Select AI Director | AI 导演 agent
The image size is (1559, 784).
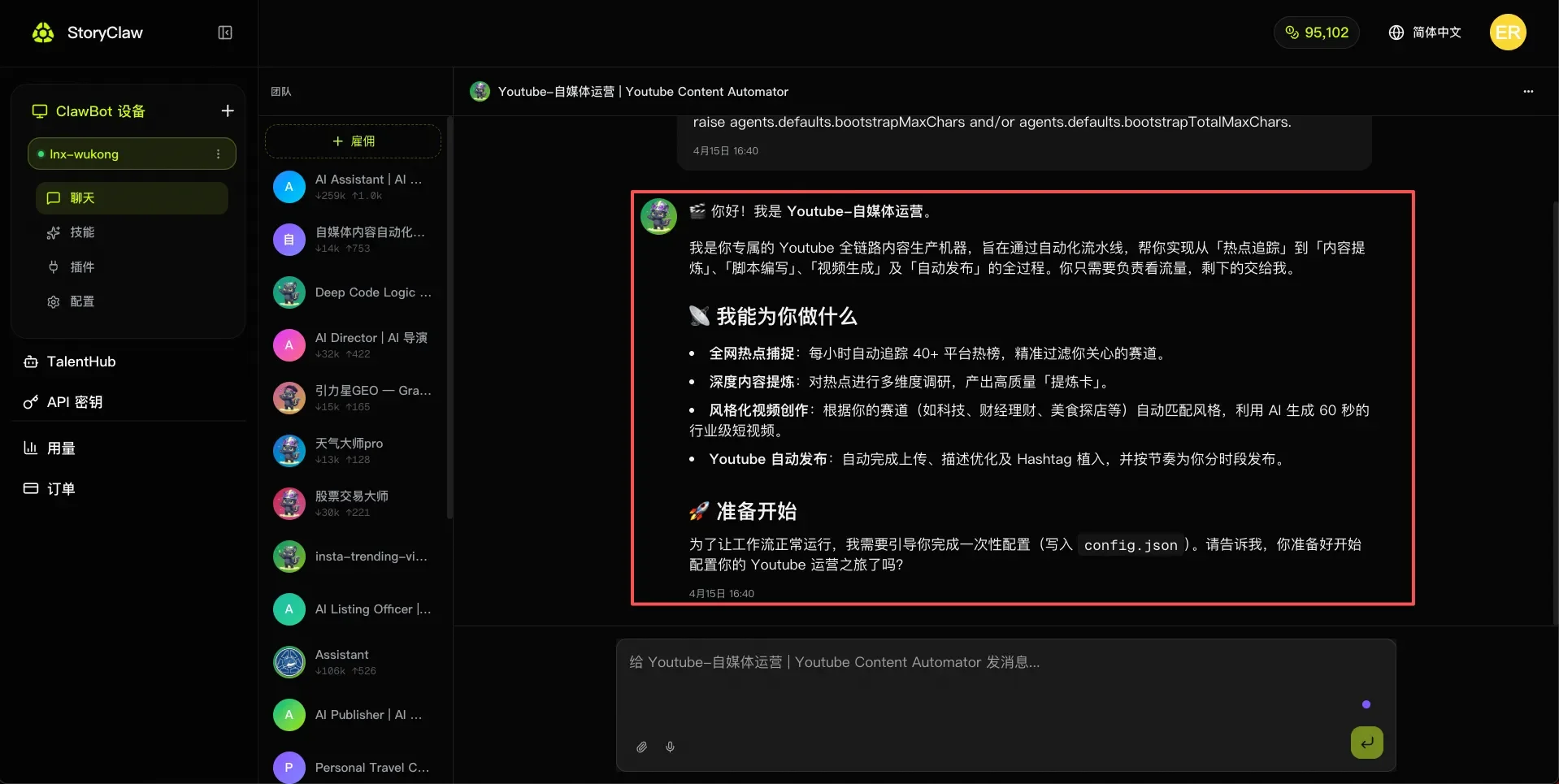pos(354,345)
